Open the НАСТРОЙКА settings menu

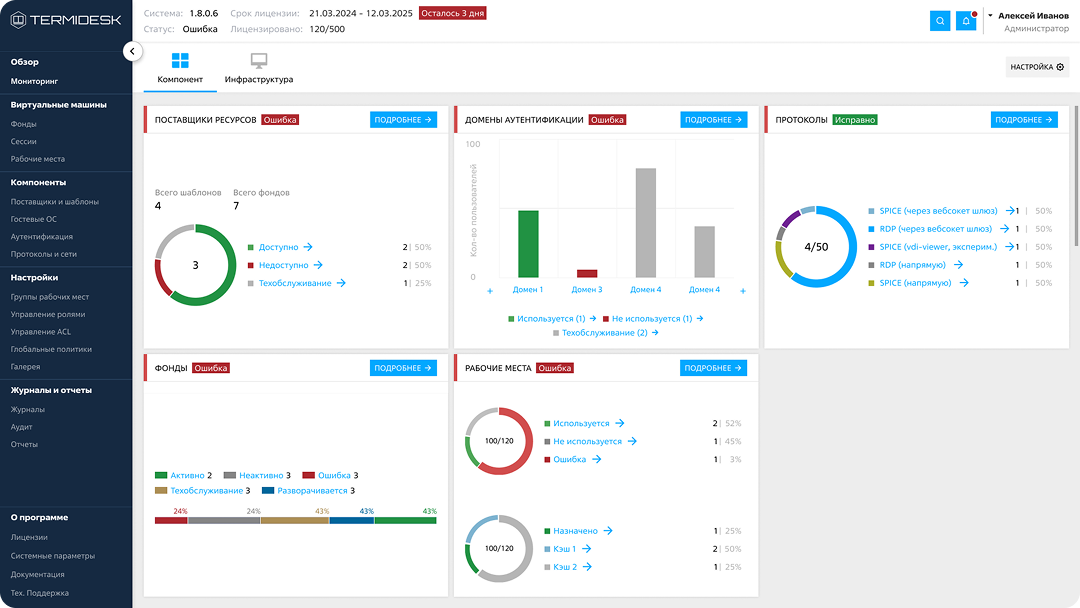tap(1037, 67)
